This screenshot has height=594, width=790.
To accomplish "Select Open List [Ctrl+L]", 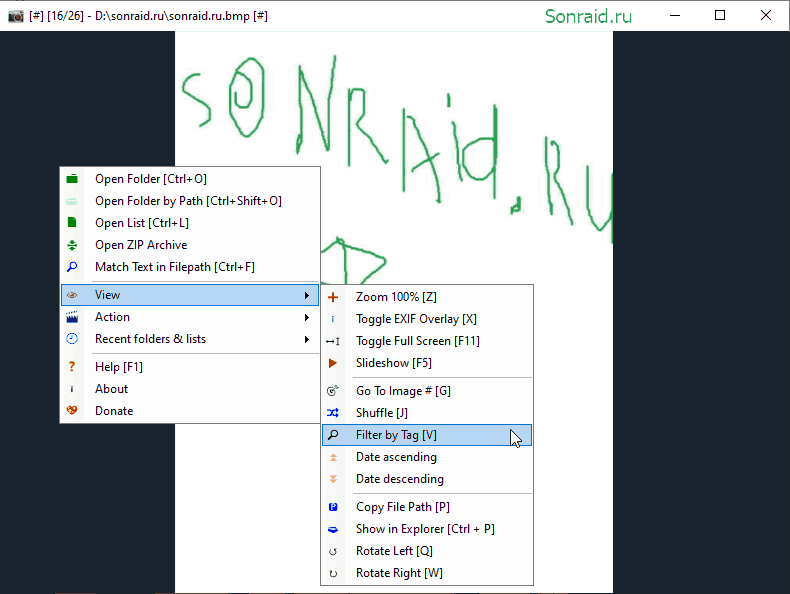I will [190, 223].
